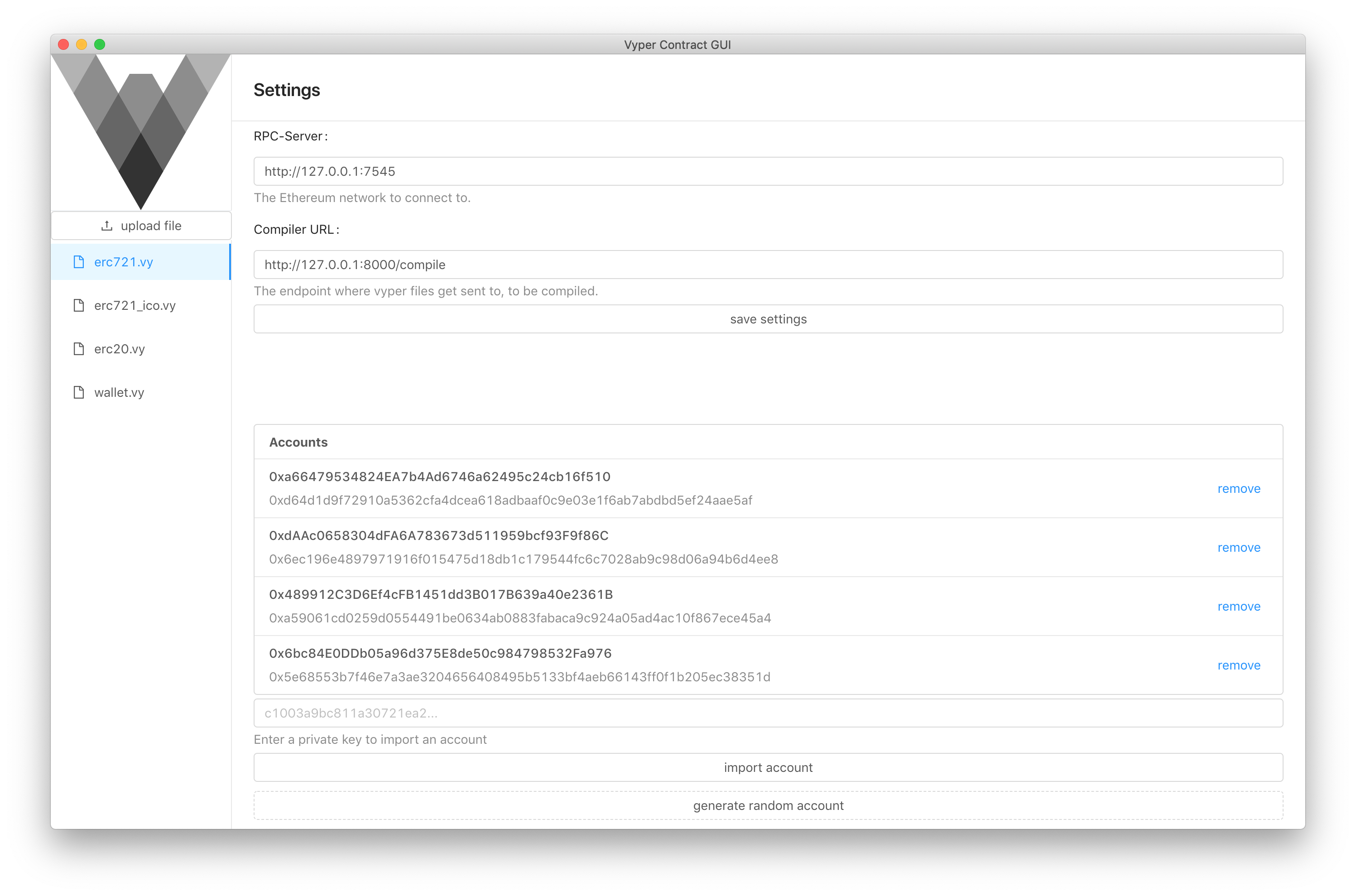The height and width of the screenshot is (896, 1356).
Task: Remove the account starting with 0xa66479
Action: 1239,489
